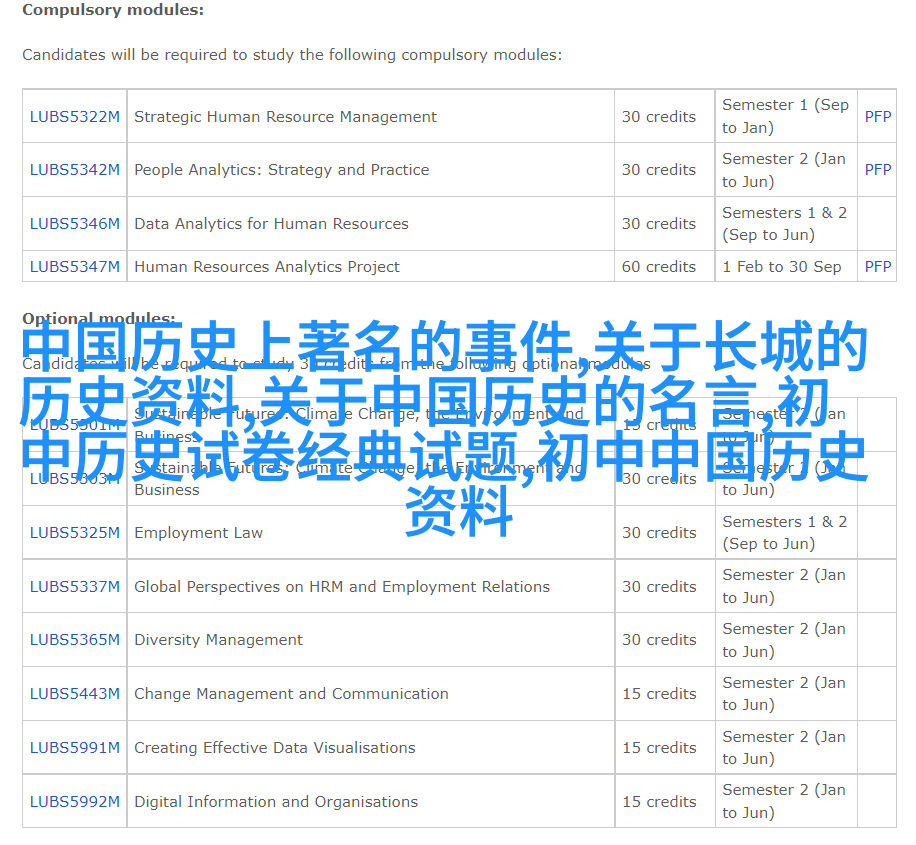This screenshot has width=916, height=845.
Task: Open PFP link in People Analytics row
Action: [877, 170]
